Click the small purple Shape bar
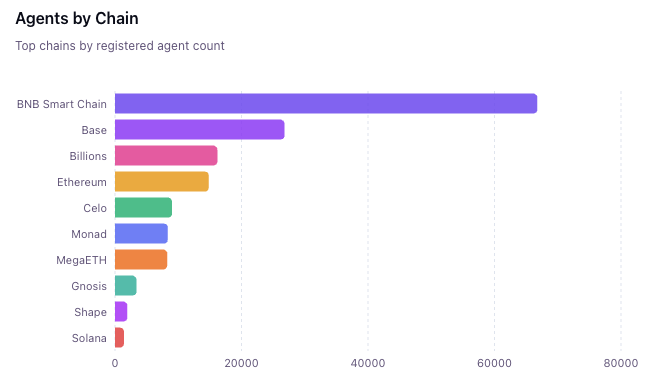Screen dimensions: 655x391 click(121, 312)
